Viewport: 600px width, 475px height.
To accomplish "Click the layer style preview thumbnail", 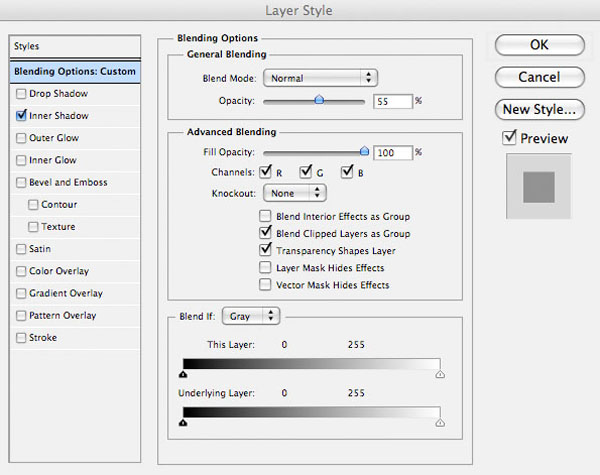I will pyautogui.click(x=538, y=186).
